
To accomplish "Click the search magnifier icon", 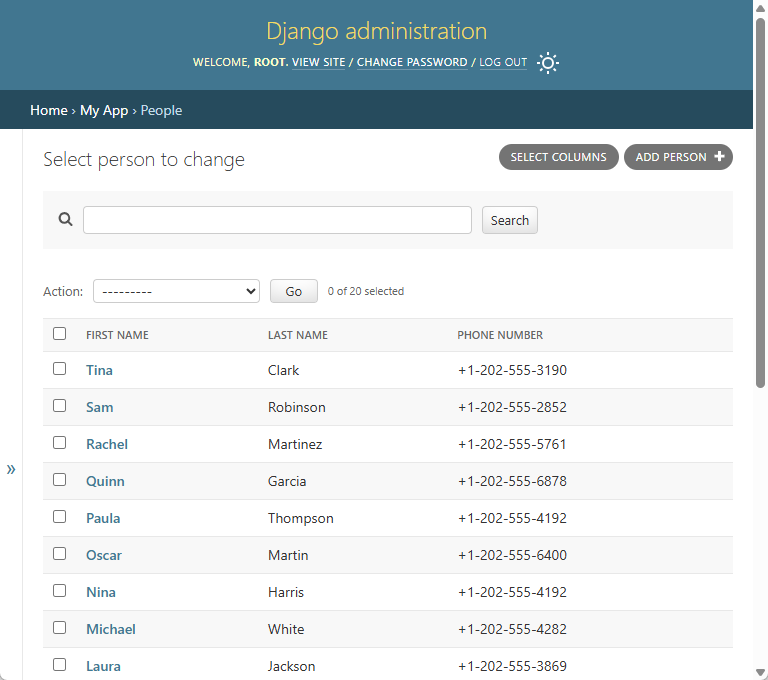I will 65,219.
